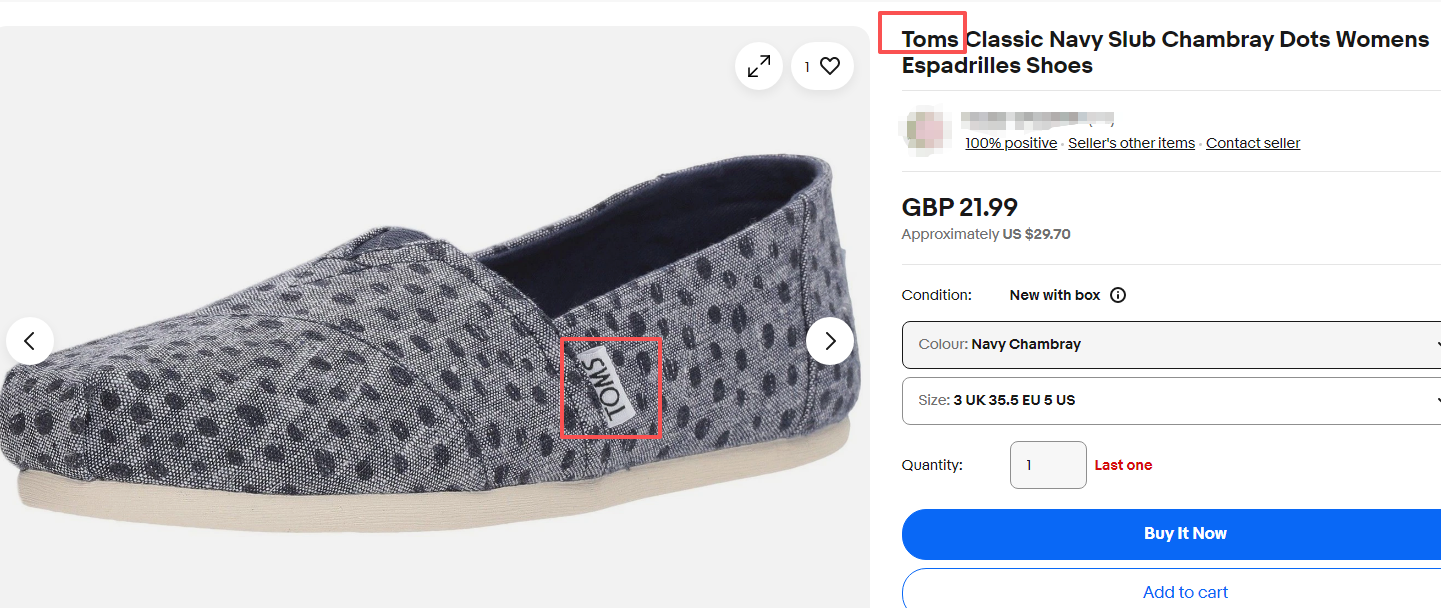Open the Contact seller link
Screen dimensions: 1441x608
[x=1253, y=143]
